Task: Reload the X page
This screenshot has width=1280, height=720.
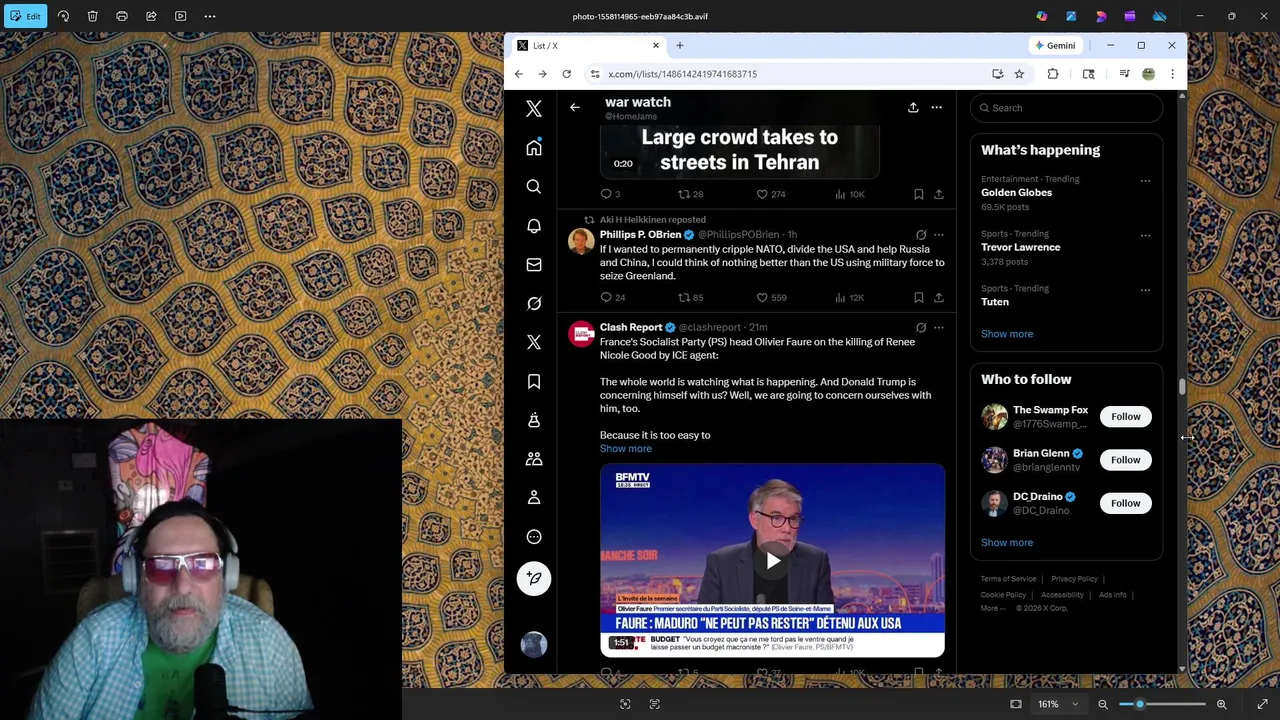Action: pos(566,74)
